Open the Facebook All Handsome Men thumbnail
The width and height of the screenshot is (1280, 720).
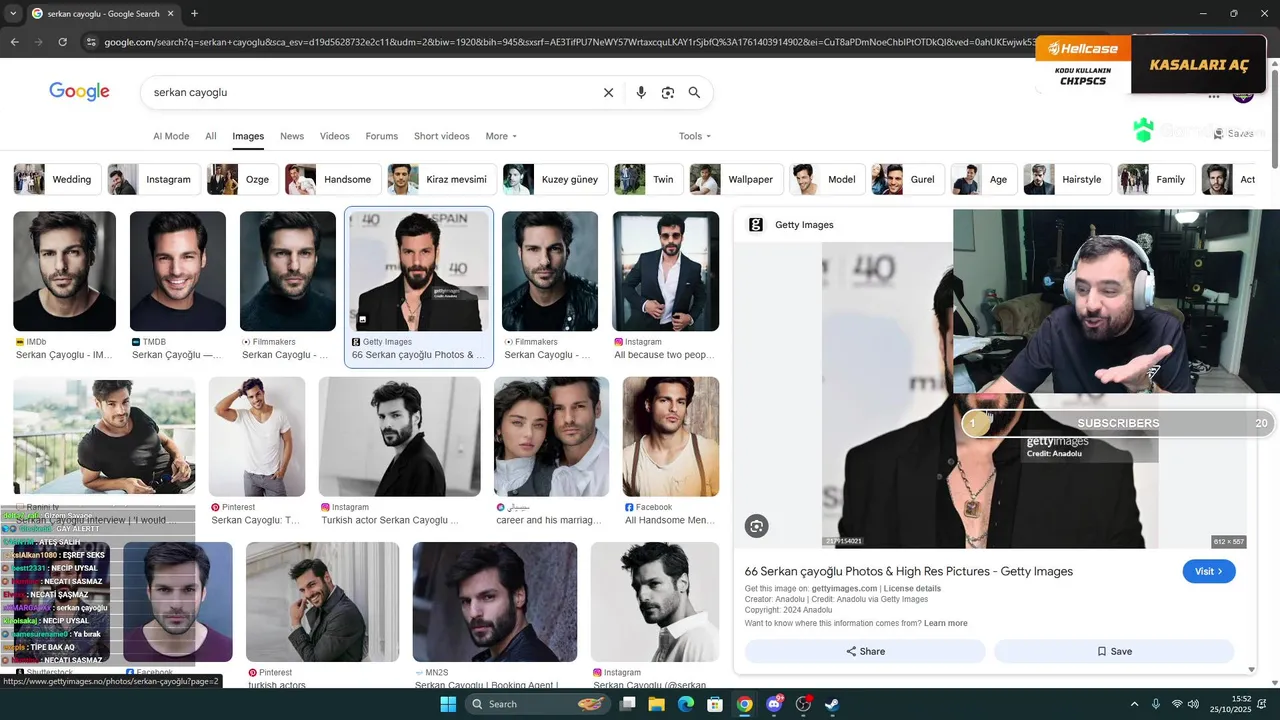tap(671, 436)
